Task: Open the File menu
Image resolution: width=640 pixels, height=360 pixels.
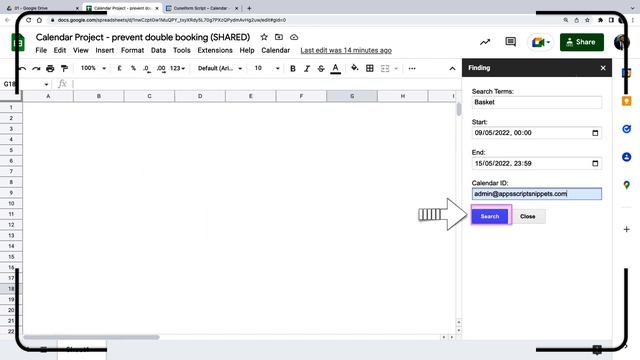Action: [41, 50]
